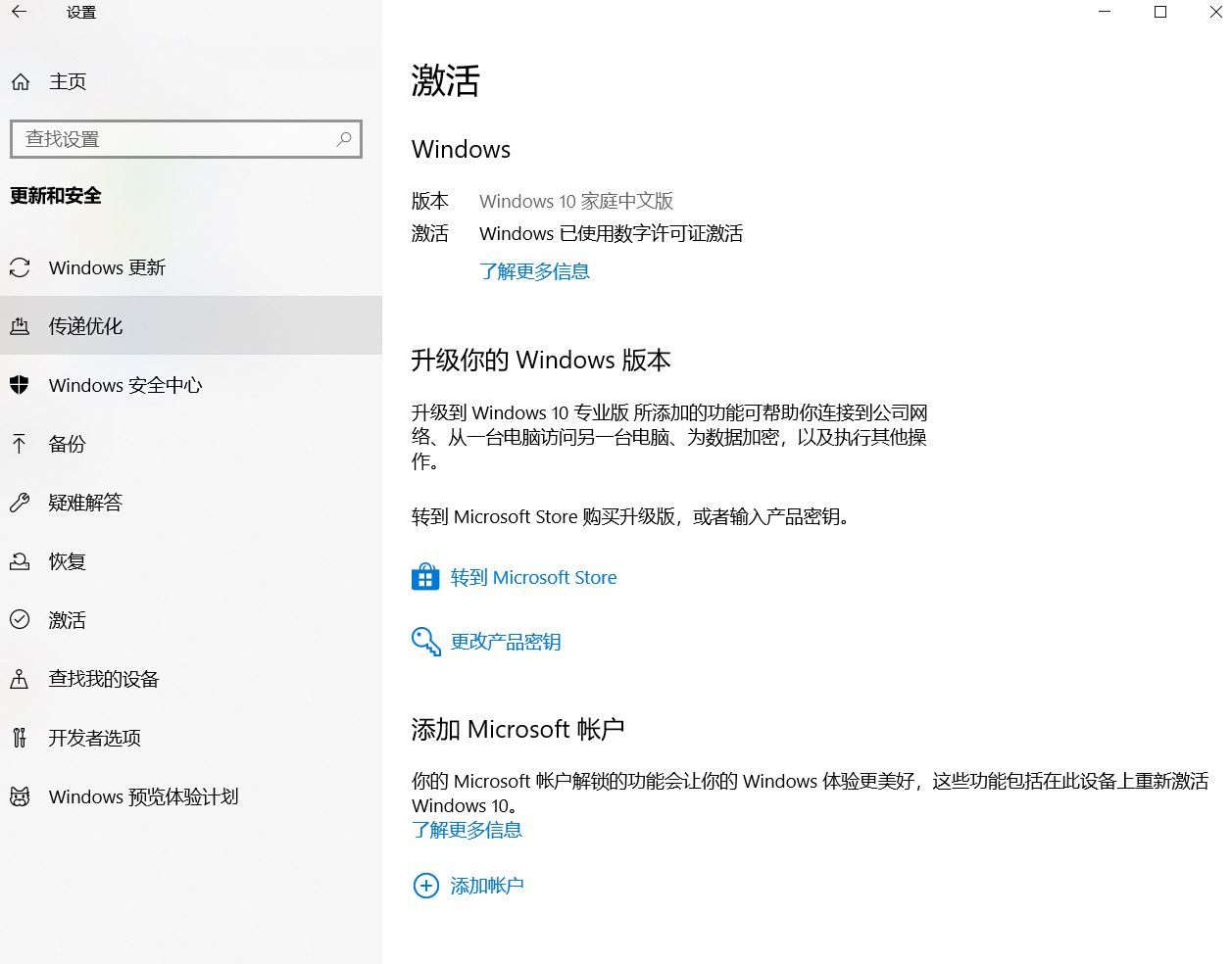Screen dimensions: 1232x964
Task: Click the plus circle add-account icon
Action: click(425, 886)
